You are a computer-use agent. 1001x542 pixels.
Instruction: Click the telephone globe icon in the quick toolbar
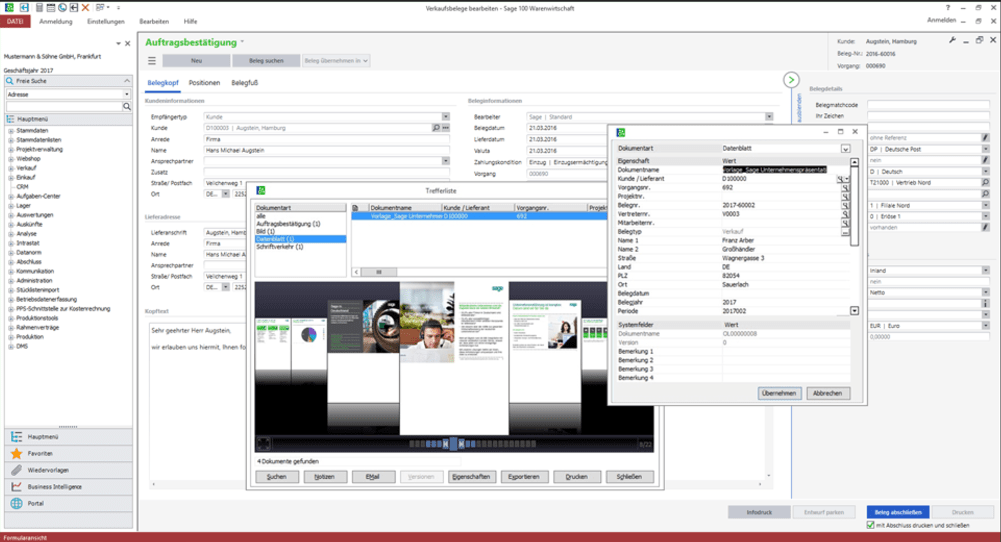pos(62,8)
